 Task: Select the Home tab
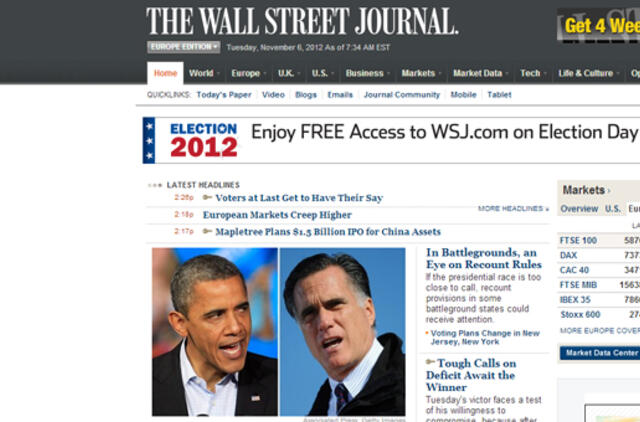click(x=165, y=73)
